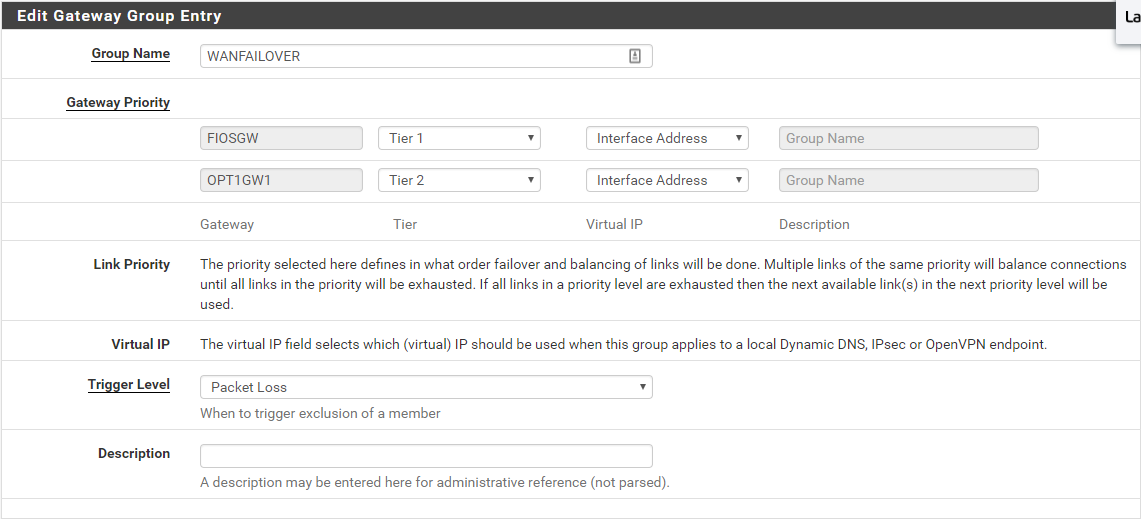Open the Tier 2 dropdown for OPT1GW1
Image resolution: width=1141 pixels, height=519 pixels.
tap(459, 180)
